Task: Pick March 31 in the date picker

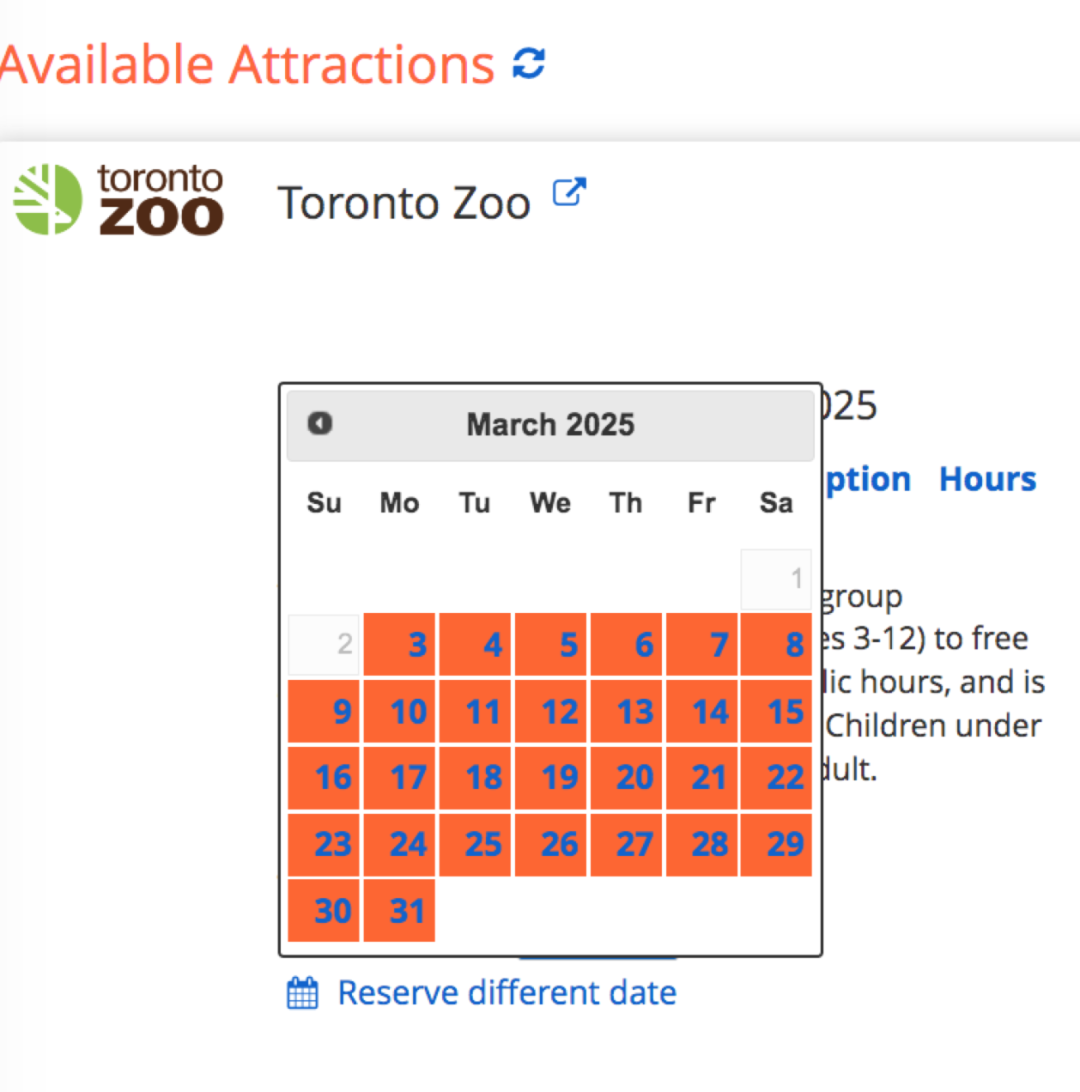Action: (x=400, y=910)
